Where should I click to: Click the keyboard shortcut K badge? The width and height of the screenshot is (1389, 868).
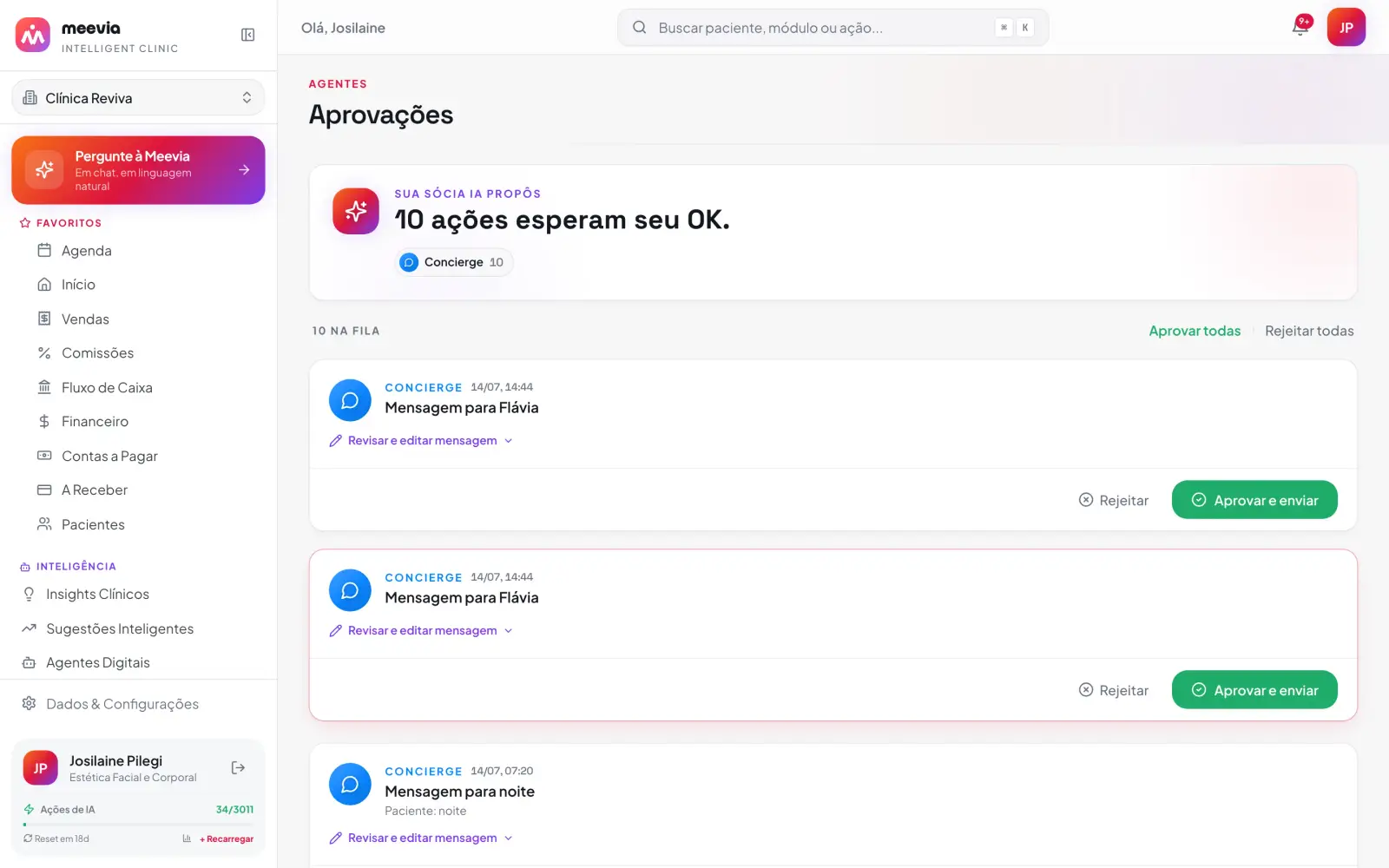[1025, 28]
